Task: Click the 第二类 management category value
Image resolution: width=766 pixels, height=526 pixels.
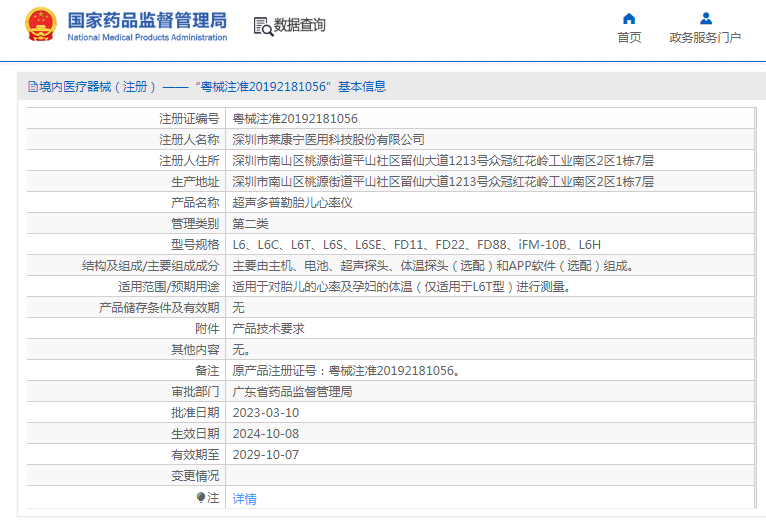Action: tap(250, 224)
